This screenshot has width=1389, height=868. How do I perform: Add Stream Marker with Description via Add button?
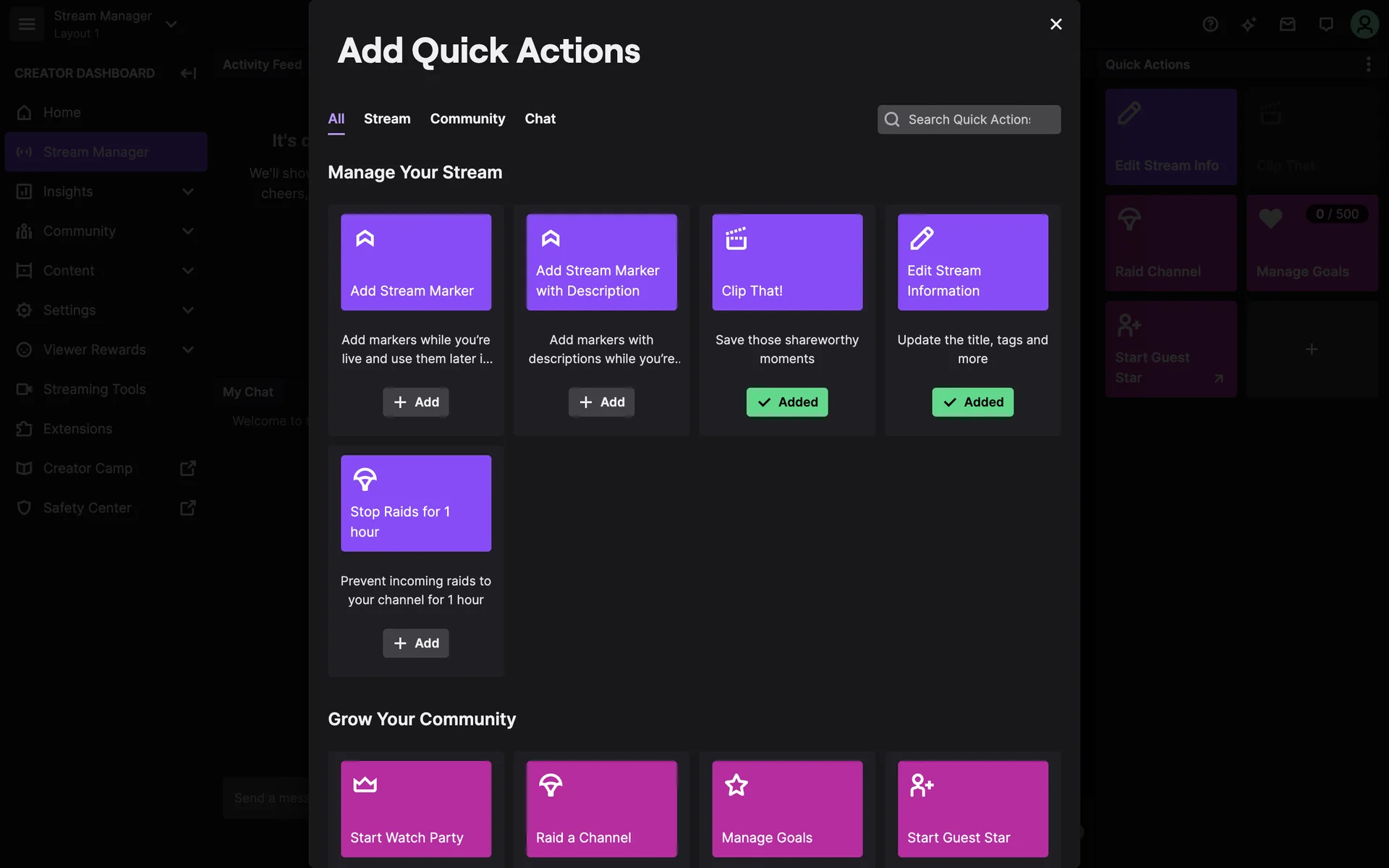[601, 402]
